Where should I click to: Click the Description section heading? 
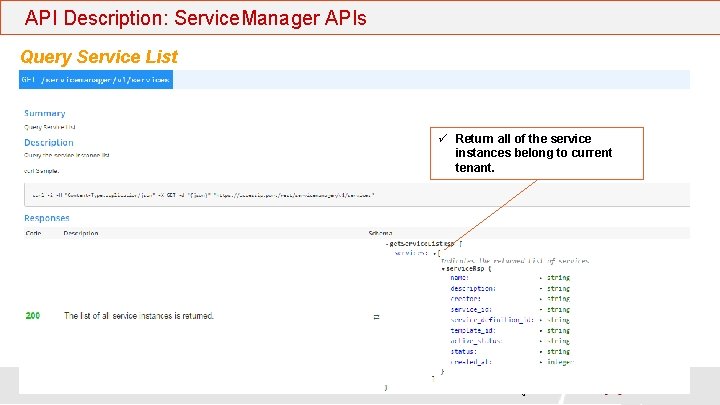[x=49, y=143]
